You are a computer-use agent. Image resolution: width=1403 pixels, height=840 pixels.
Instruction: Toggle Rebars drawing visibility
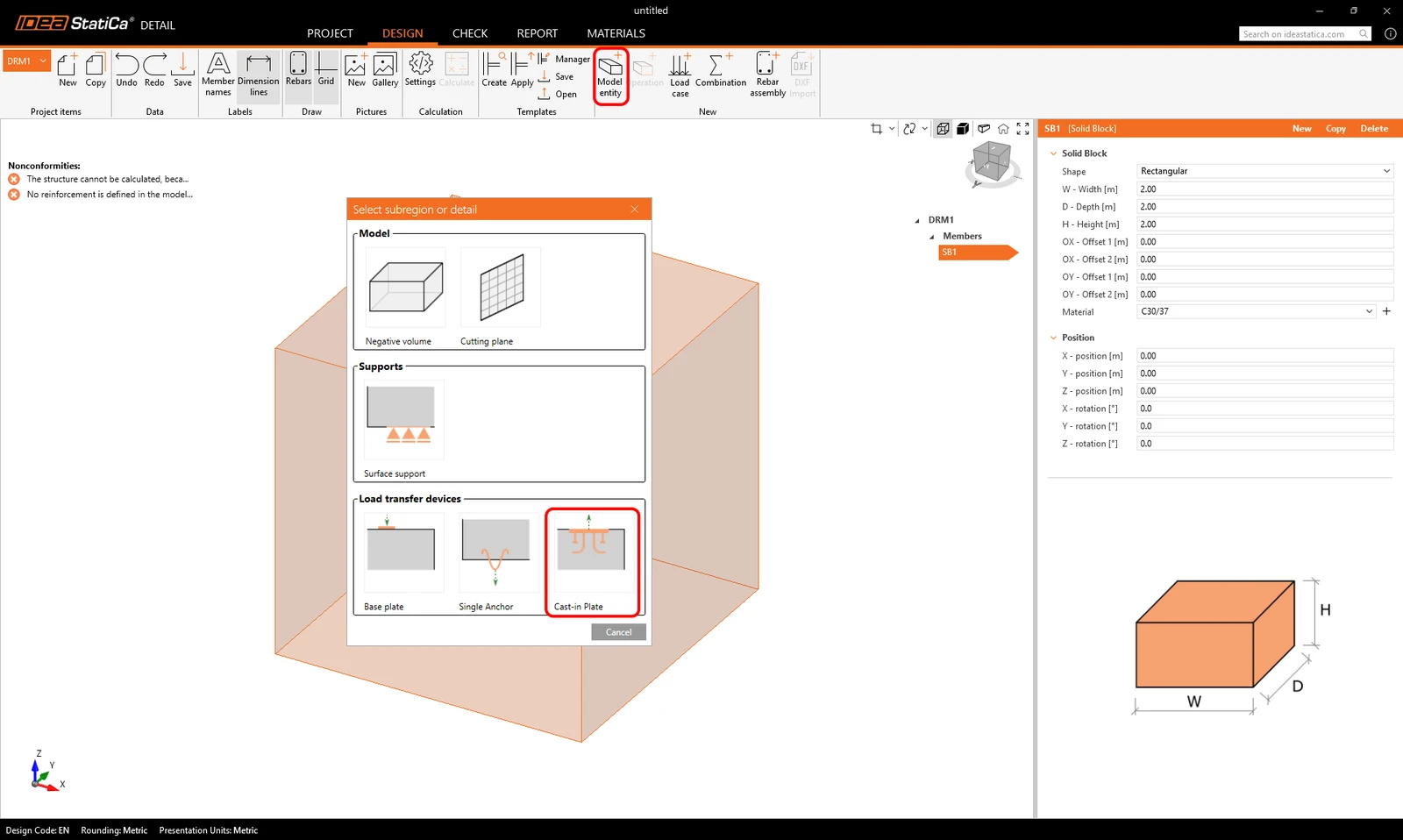tap(298, 69)
